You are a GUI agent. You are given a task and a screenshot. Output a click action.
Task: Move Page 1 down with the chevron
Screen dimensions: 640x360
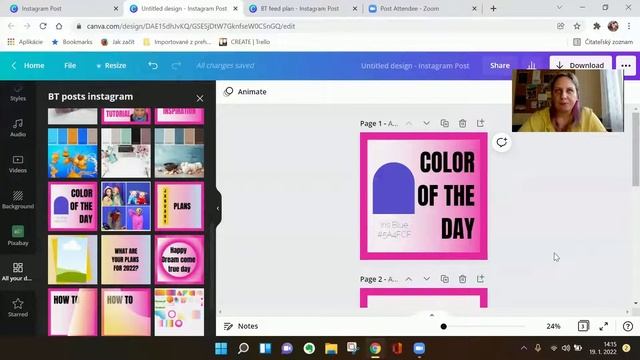[427, 123]
